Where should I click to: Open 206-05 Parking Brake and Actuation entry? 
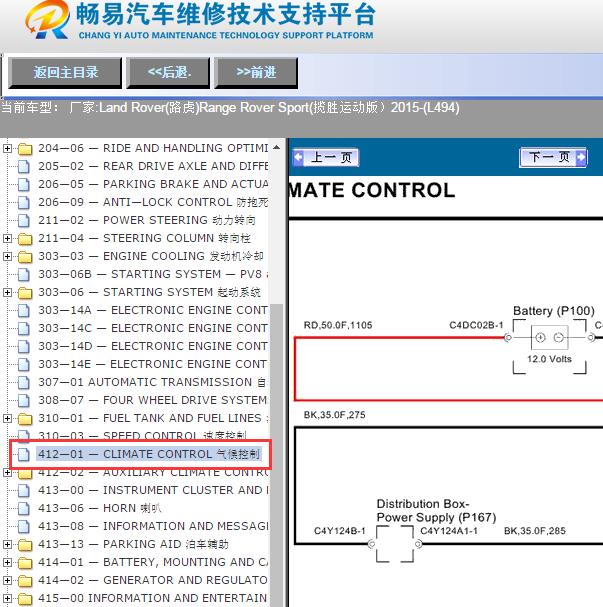click(153, 184)
